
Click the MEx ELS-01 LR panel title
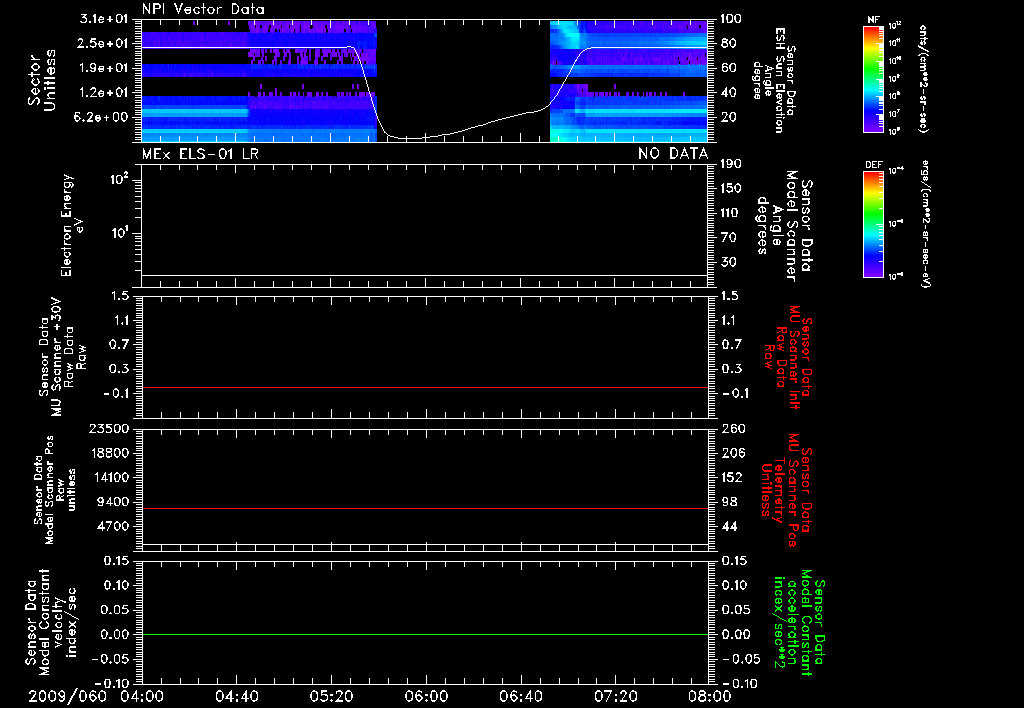(x=200, y=154)
